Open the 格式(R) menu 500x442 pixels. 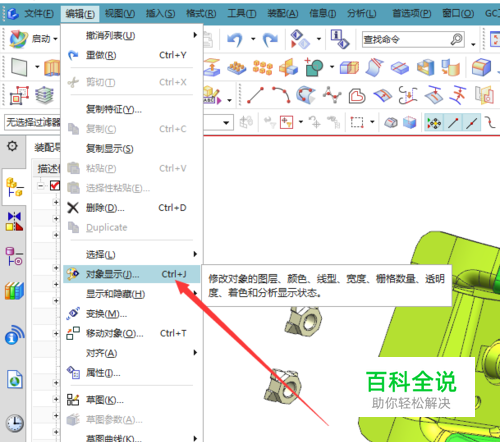click(201, 14)
